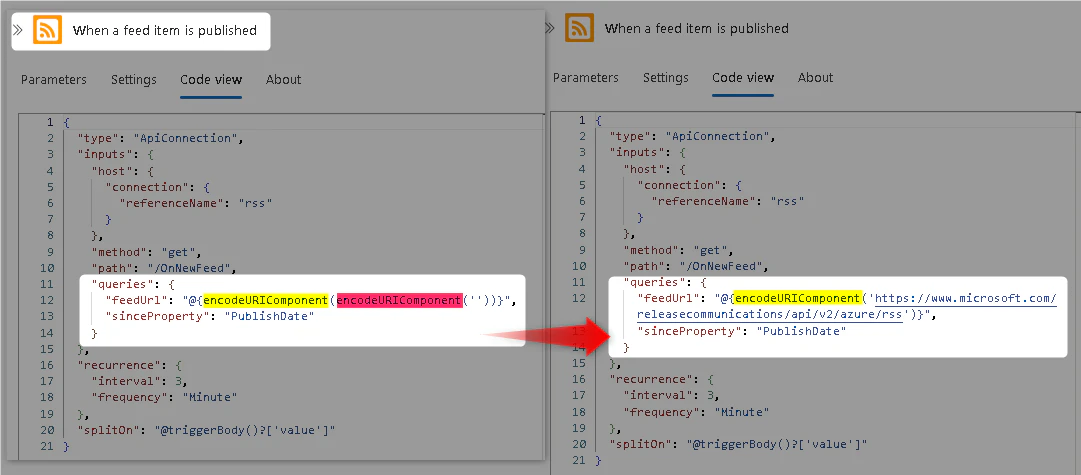Image resolution: width=1081 pixels, height=475 pixels.
Task: Select the Code view tab in the left panel
Action: (x=211, y=79)
